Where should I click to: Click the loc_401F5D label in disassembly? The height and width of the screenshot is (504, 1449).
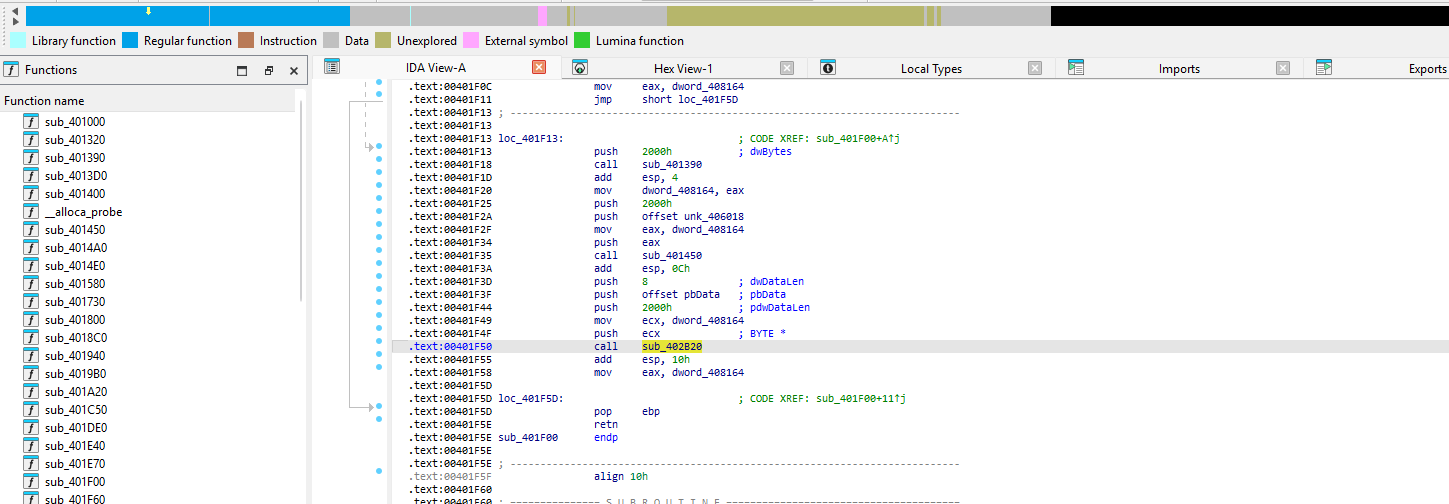coord(530,398)
